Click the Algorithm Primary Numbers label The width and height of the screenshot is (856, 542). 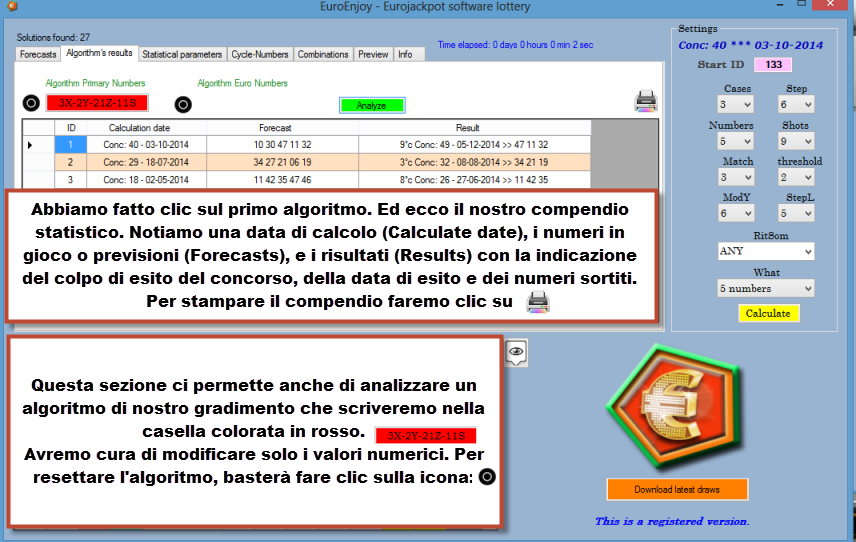(x=95, y=83)
